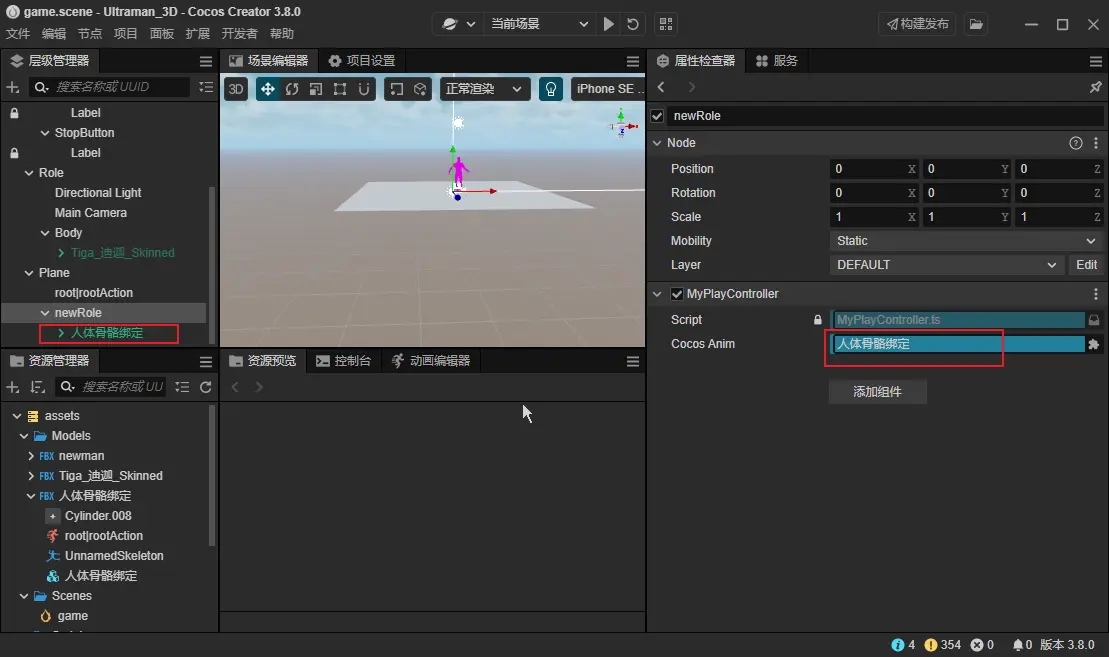Click the play preview button

pos(609,24)
